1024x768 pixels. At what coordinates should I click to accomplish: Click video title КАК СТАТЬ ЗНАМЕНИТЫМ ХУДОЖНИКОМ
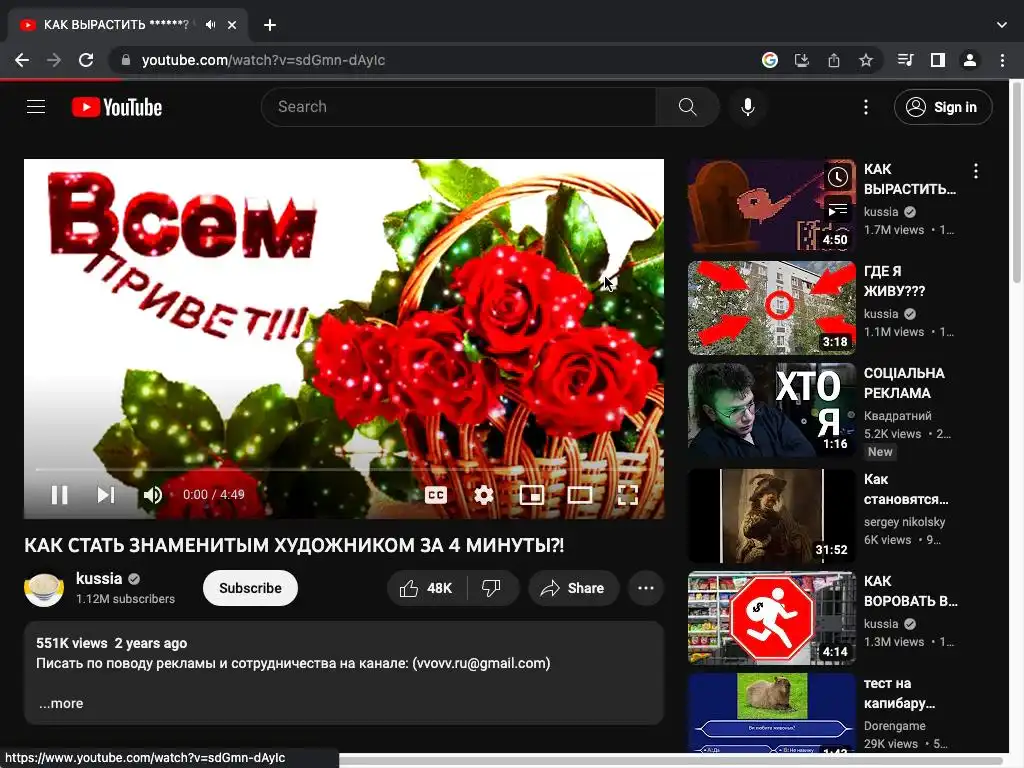294,545
